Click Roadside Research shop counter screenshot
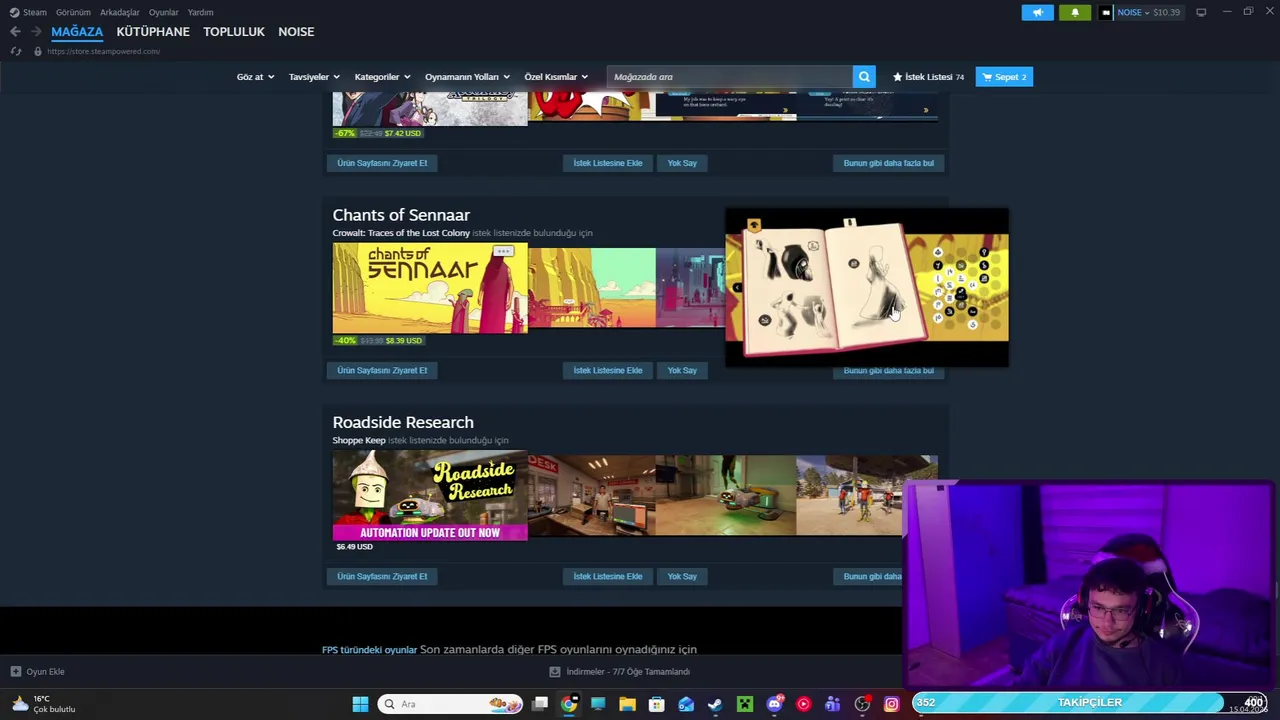Viewport: 1280px width, 720px height. [x=591, y=496]
